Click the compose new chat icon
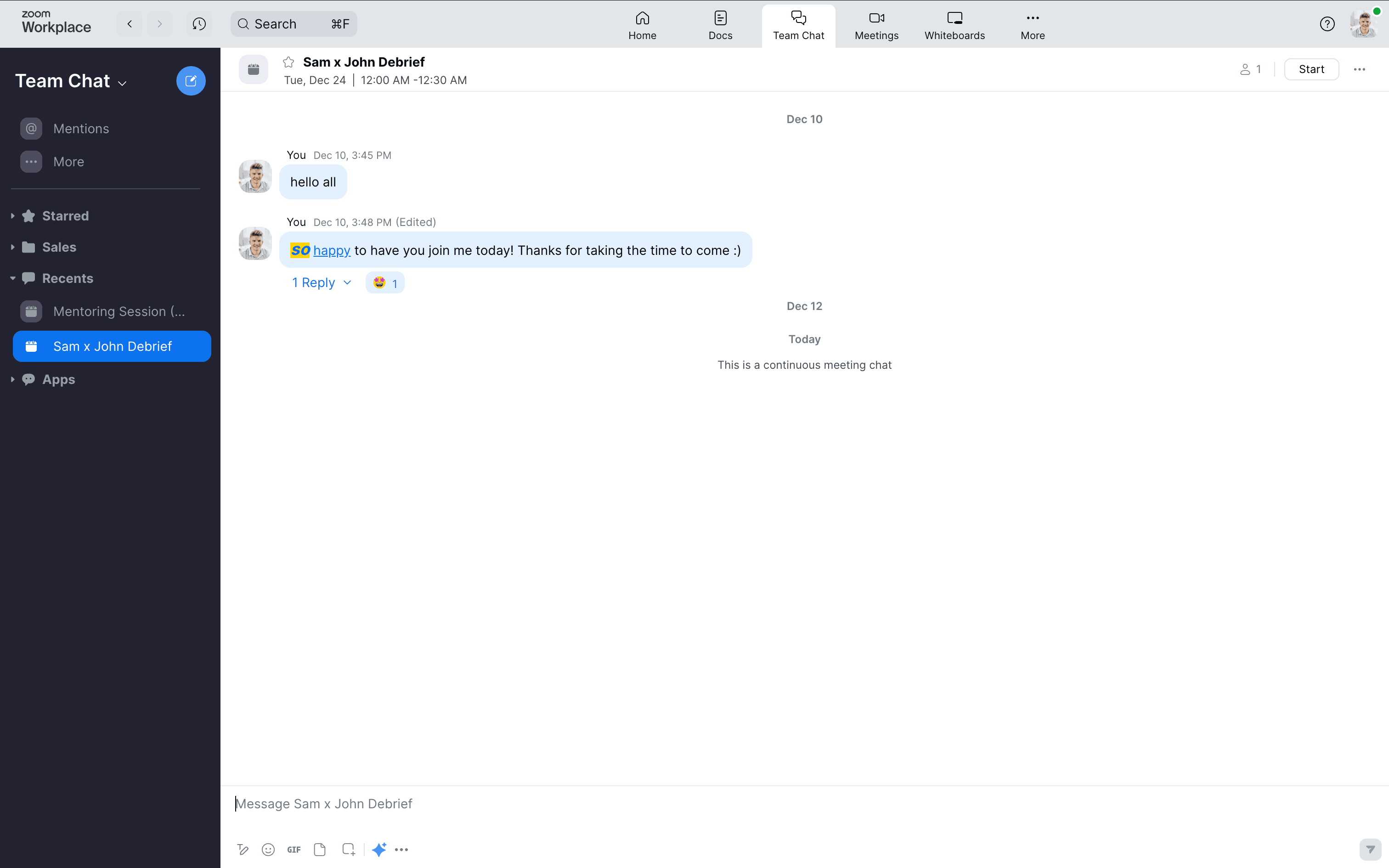Image resolution: width=1389 pixels, height=868 pixels. pyautogui.click(x=191, y=81)
